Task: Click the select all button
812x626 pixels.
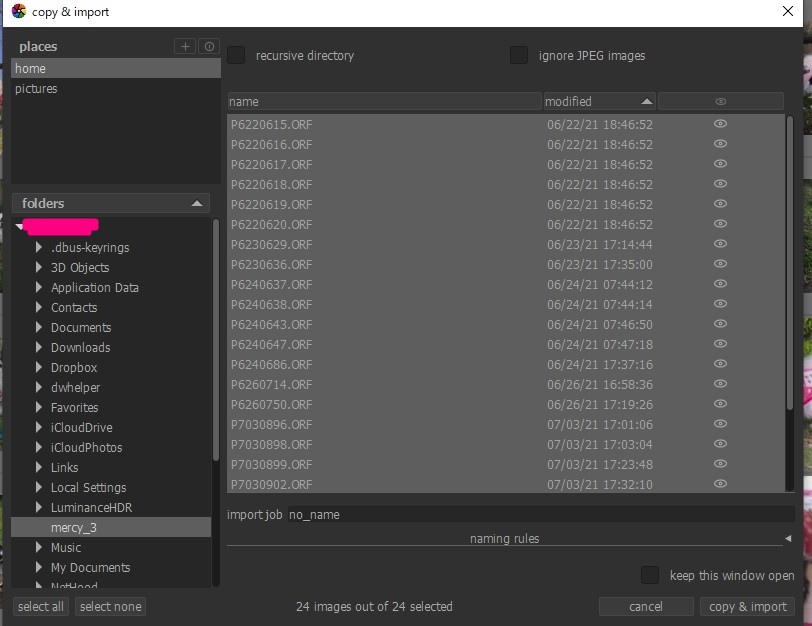Action: (41, 606)
